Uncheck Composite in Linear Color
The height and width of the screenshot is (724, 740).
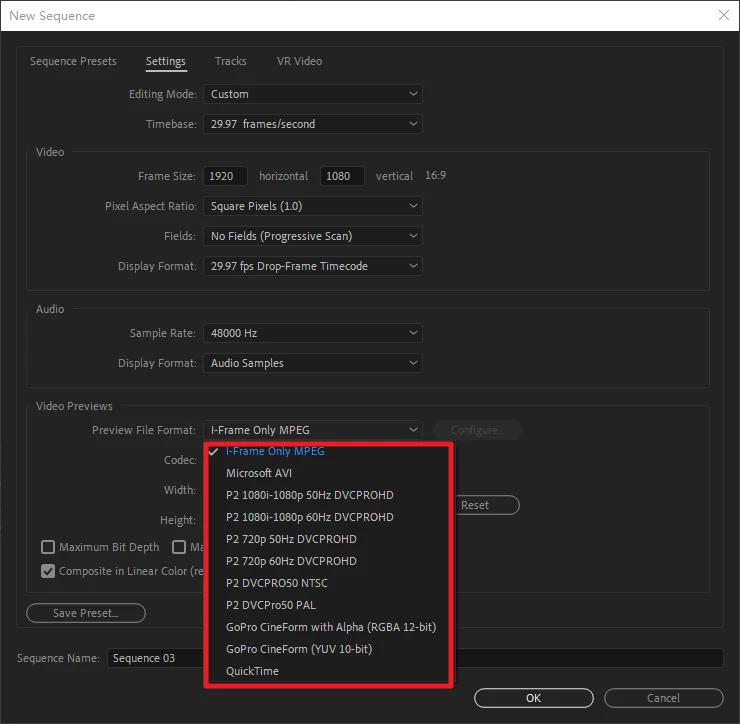(48, 572)
